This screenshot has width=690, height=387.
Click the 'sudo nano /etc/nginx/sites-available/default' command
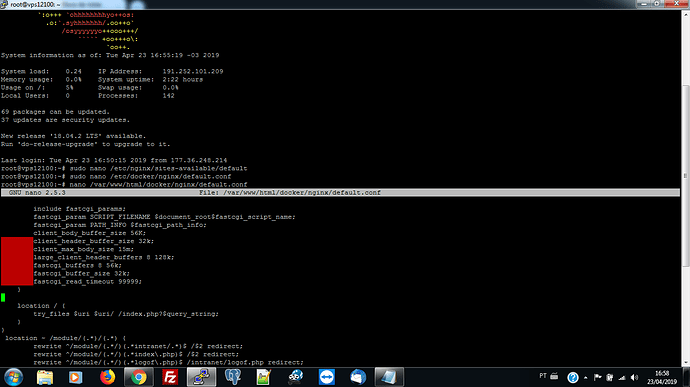point(158,168)
